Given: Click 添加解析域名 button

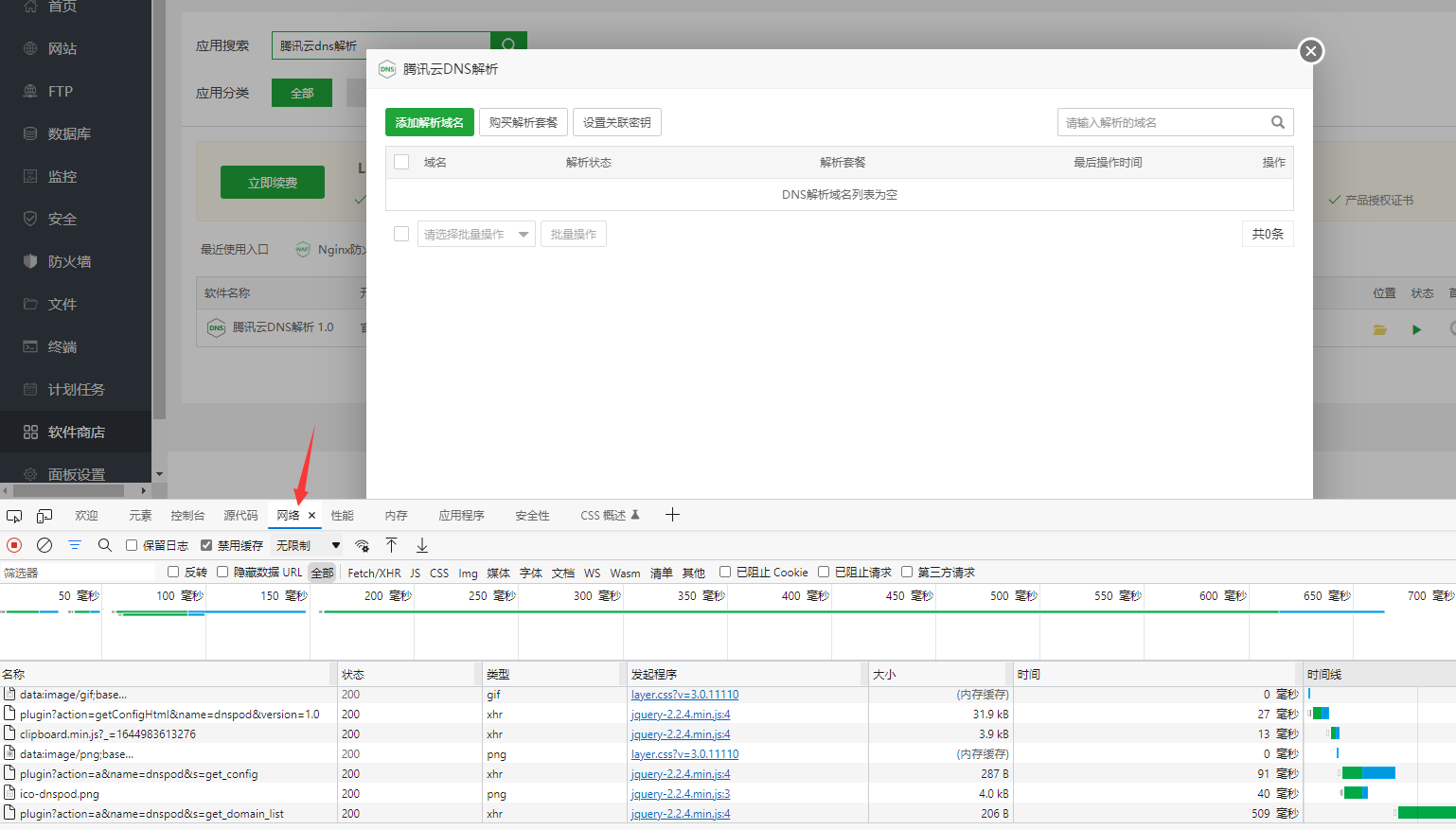Looking at the screenshot, I should click(x=430, y=122).
